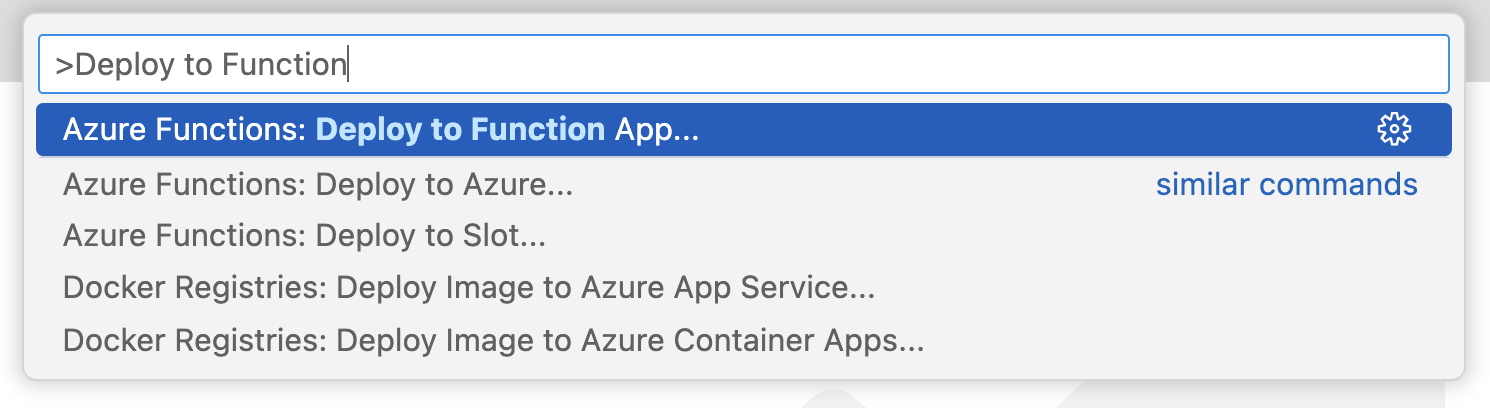Pick Deploy Image to Azure App Service

point(468,289)
